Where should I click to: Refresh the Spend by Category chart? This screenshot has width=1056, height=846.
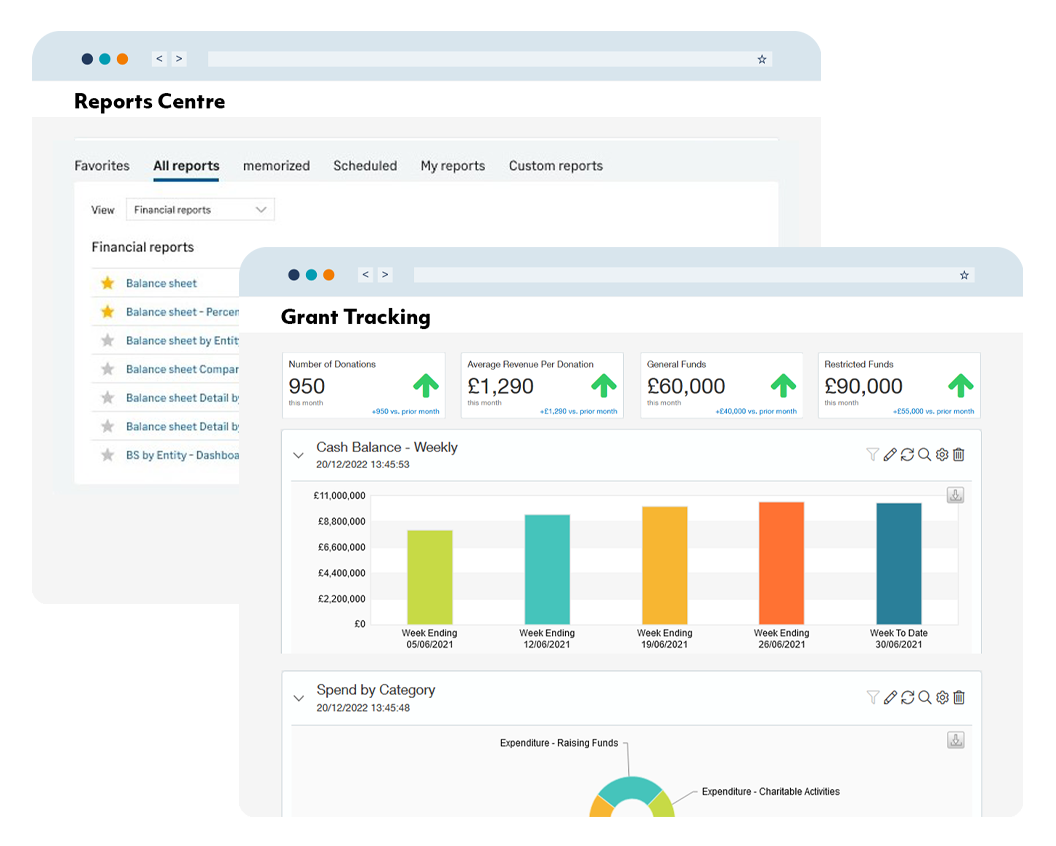908,697
